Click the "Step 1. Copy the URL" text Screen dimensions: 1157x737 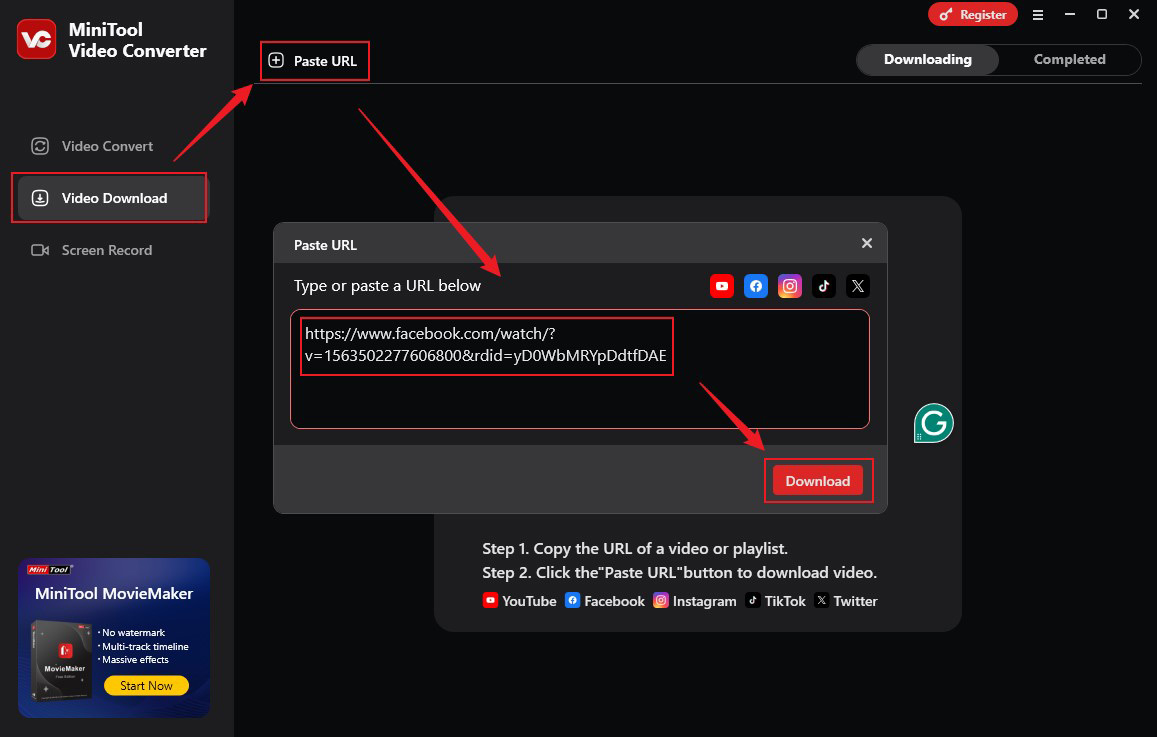pos(635,548)
